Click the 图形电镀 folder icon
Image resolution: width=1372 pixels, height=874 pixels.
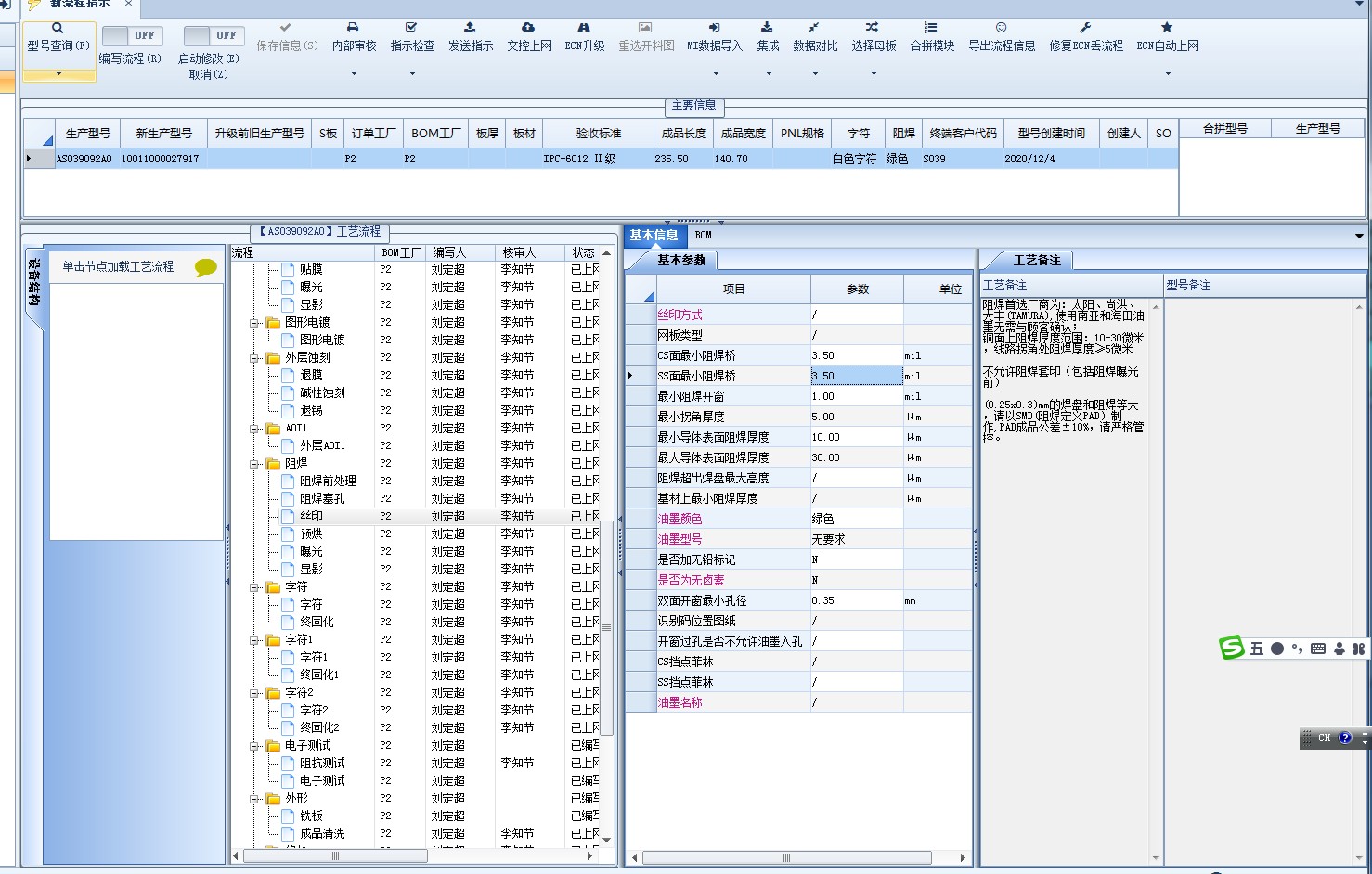pos(273,323)
